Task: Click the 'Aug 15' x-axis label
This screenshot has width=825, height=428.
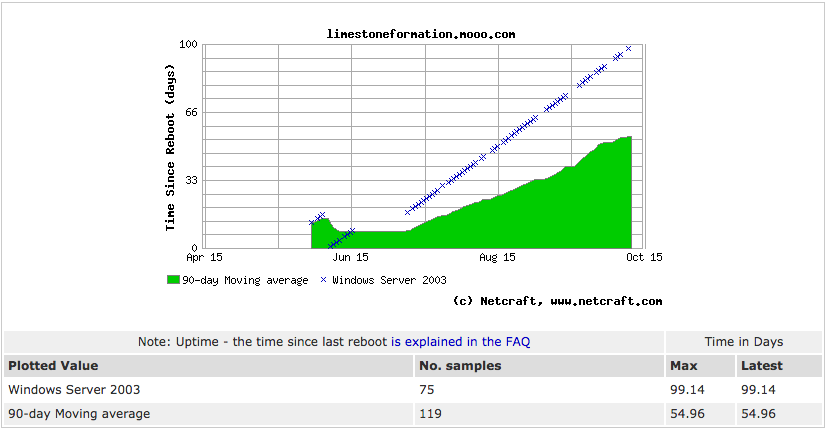Action: pyautogui.click(x=497, y=257)
